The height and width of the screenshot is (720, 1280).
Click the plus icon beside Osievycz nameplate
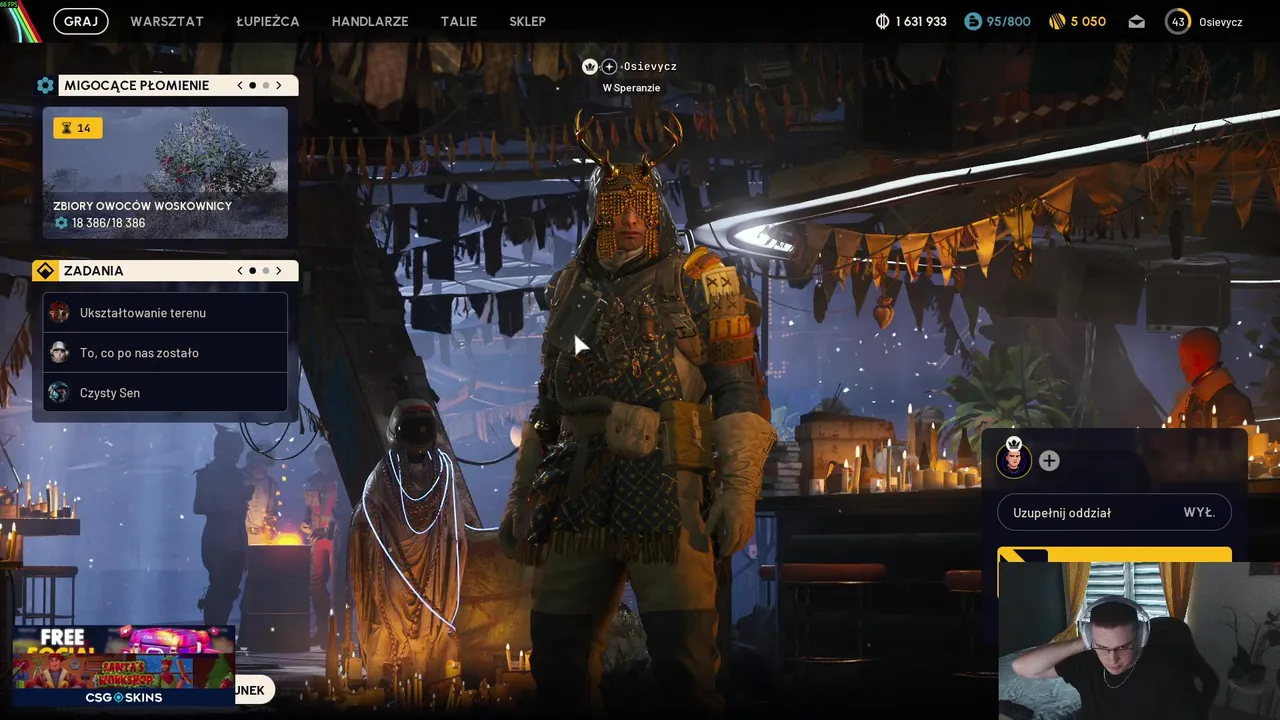tap(609, 66)
